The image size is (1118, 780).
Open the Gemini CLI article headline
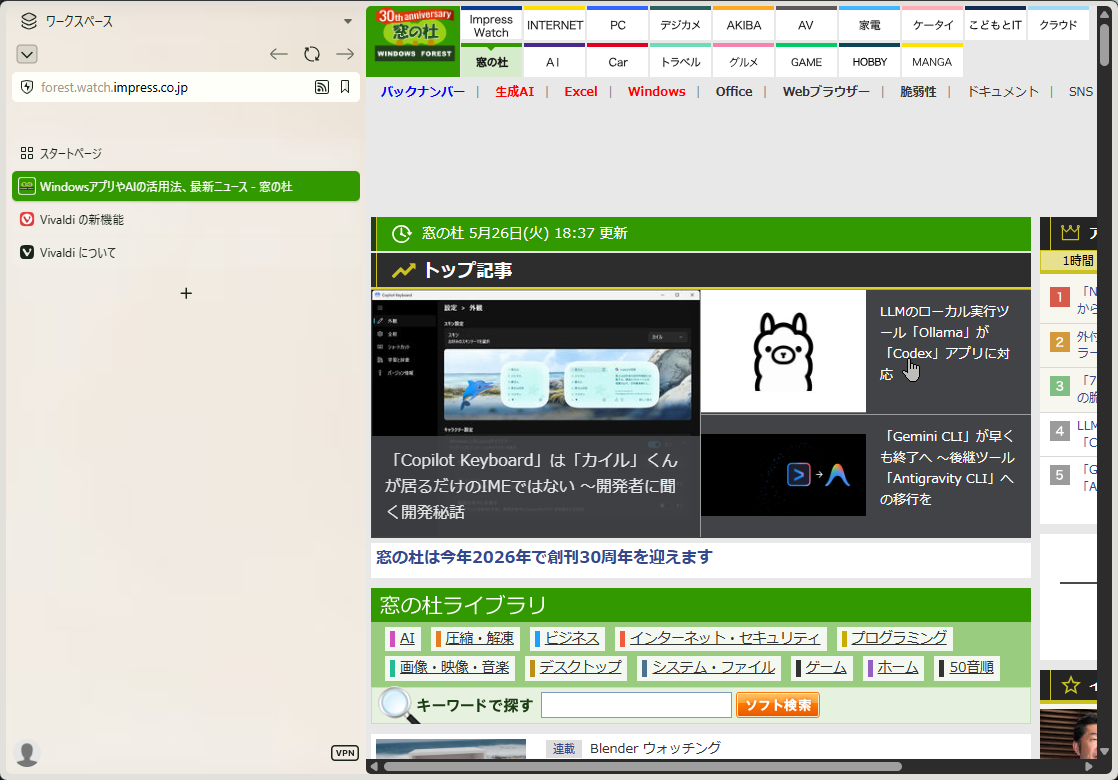click(x=947, y=468)
